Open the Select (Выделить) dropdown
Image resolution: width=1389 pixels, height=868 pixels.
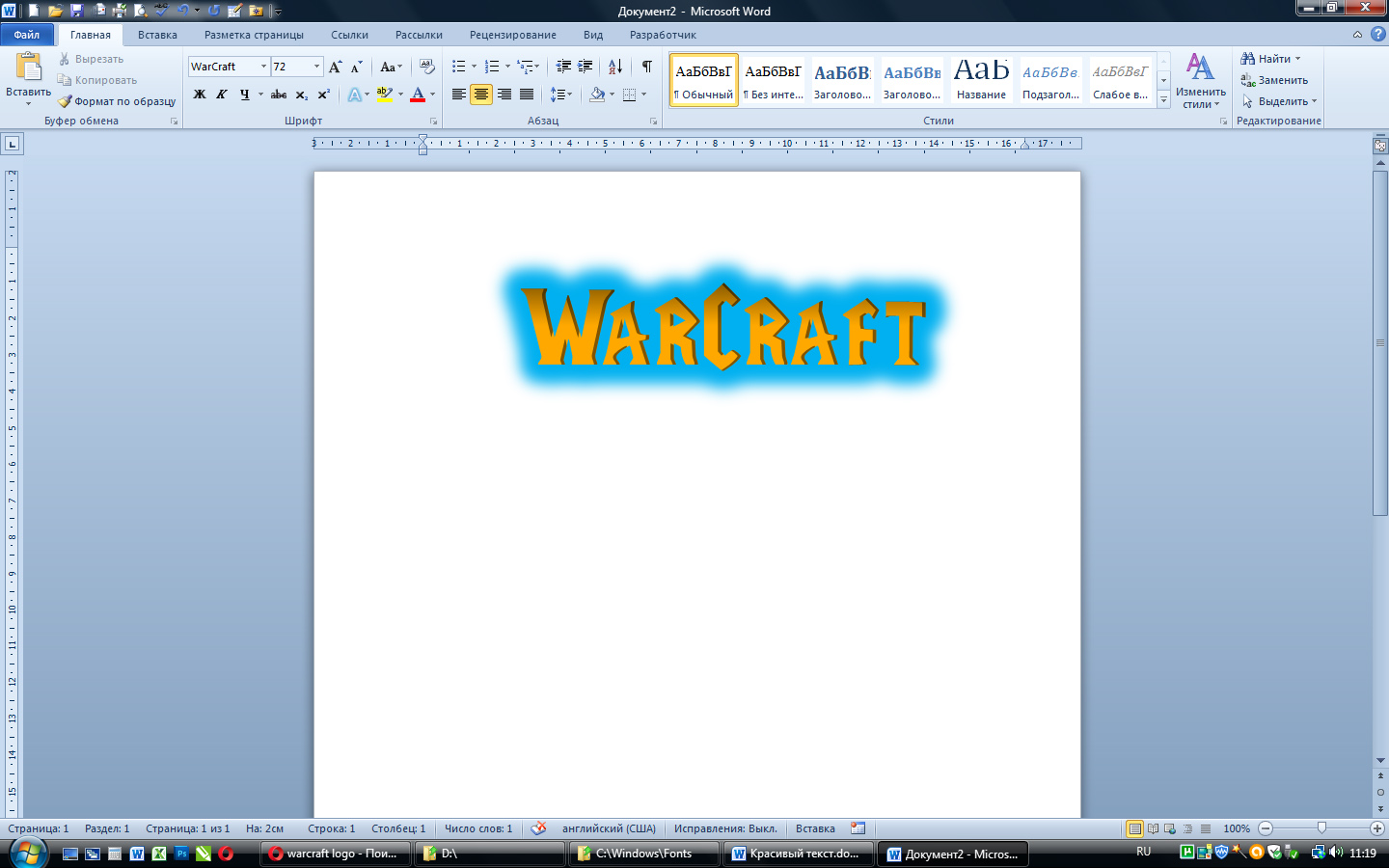click(1279, 101)
